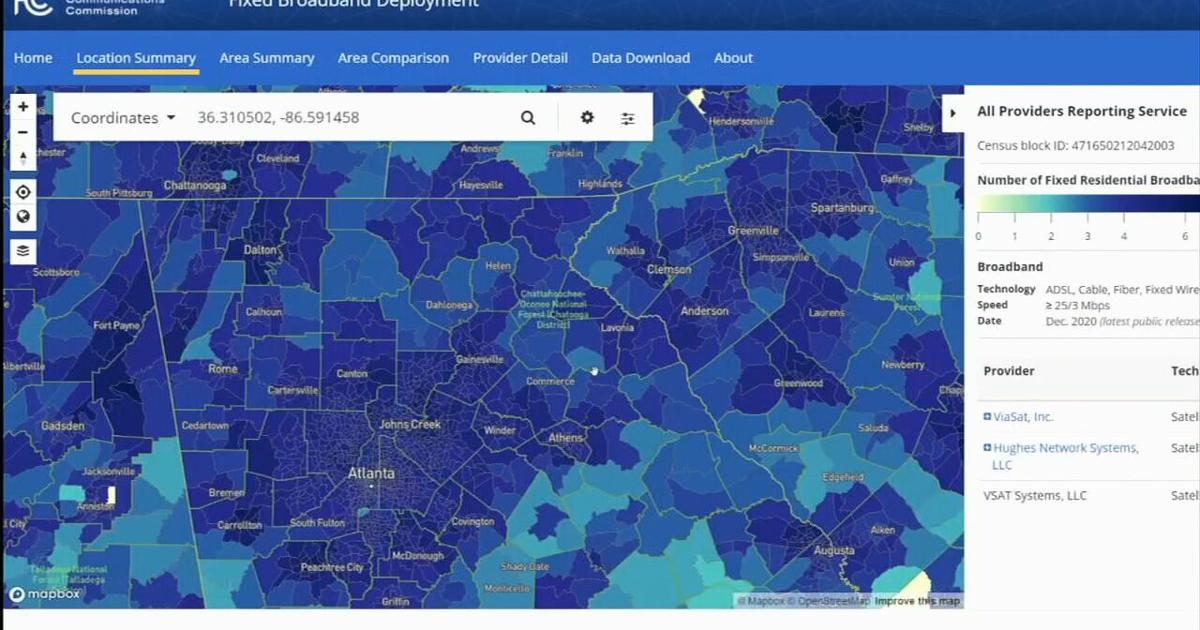Expand the ViaSat, Inc. provider row
The height and width of the screenshot is (630, 1200).
(987, 417)
